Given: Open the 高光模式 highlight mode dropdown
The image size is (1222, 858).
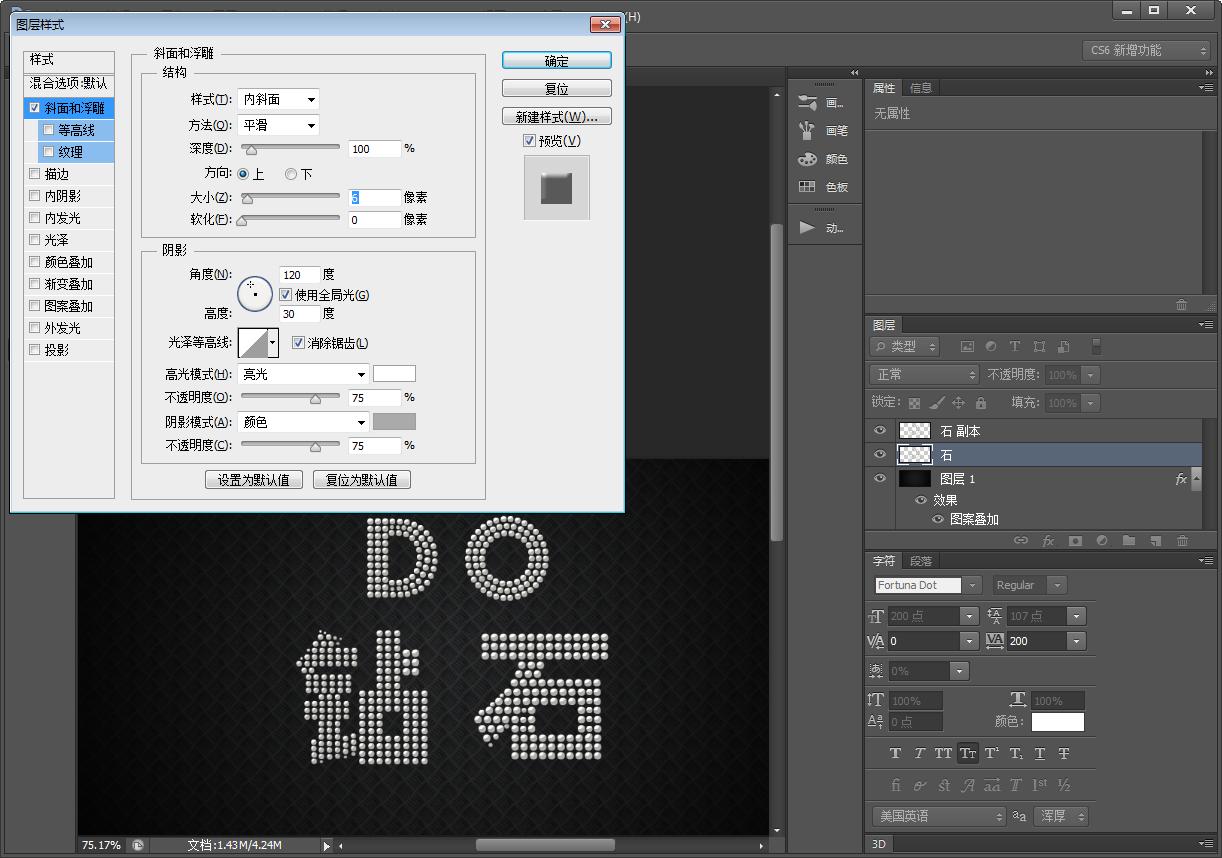Looking at the screenshot, I should pyautogui.click(x=305, y=374).
